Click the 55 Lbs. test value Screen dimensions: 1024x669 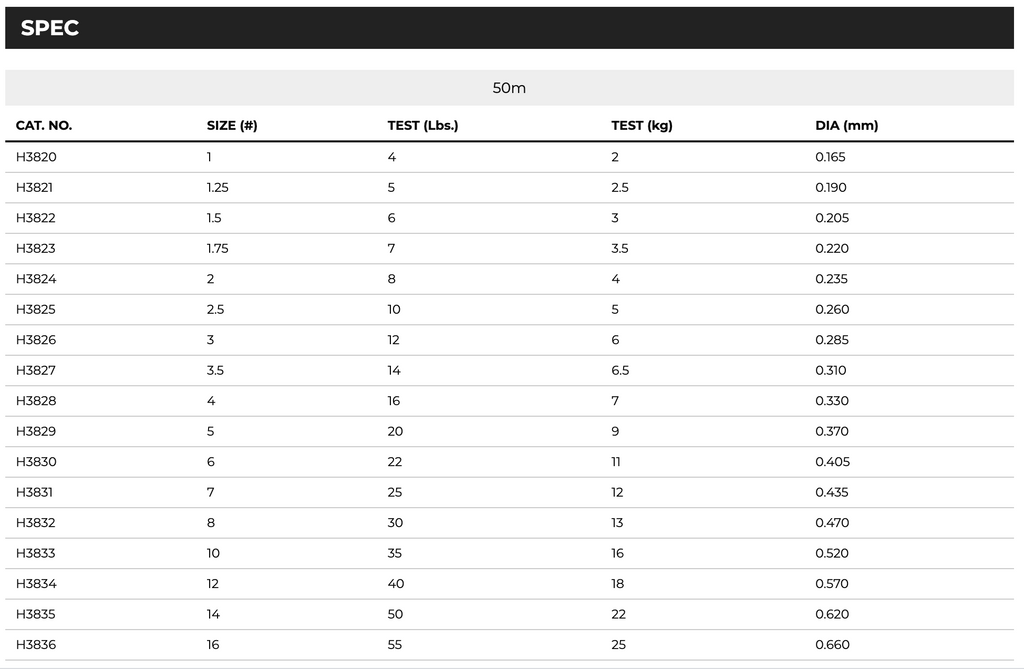point(395,645)
